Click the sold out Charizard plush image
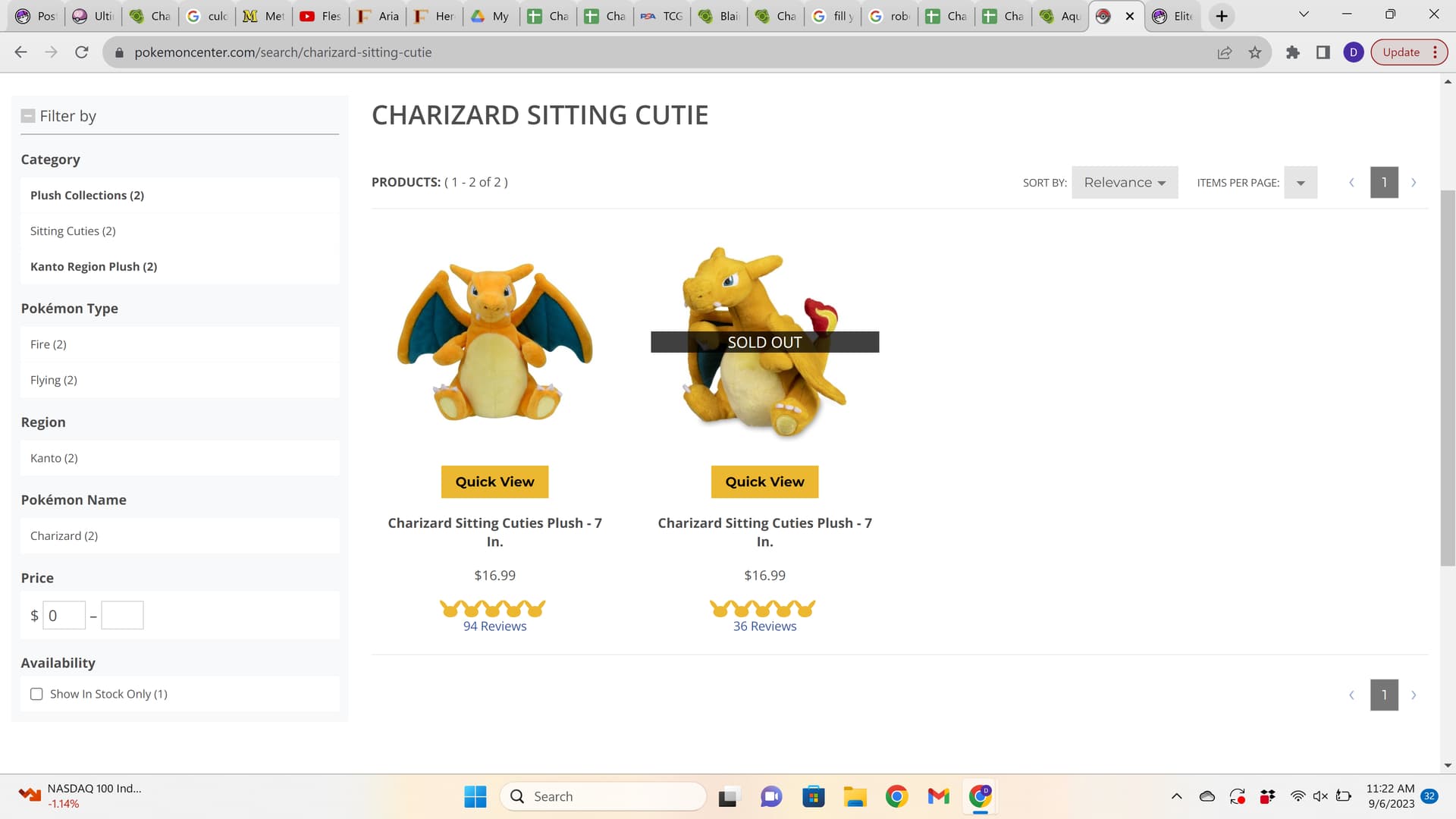Image resolution: width=1456 pixels, height=819 pixels. [764, 341]
